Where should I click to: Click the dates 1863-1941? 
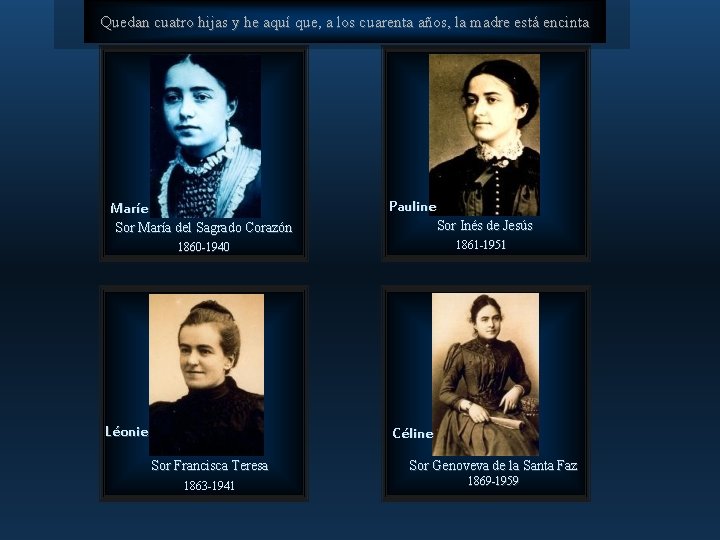point(209,486)
